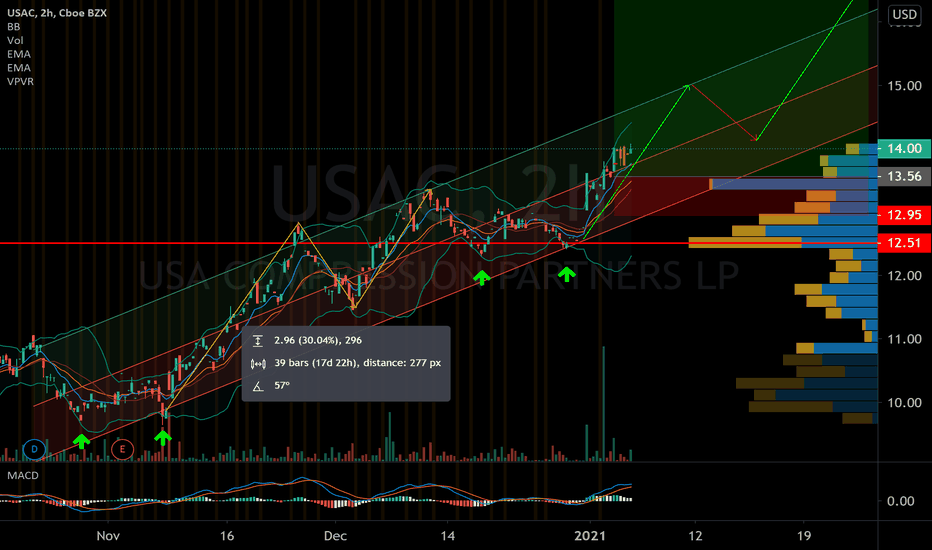This screenshot has width=932, height=550.
Task: Click the 14 date label on time axis
Action: (x=448, y=536)
